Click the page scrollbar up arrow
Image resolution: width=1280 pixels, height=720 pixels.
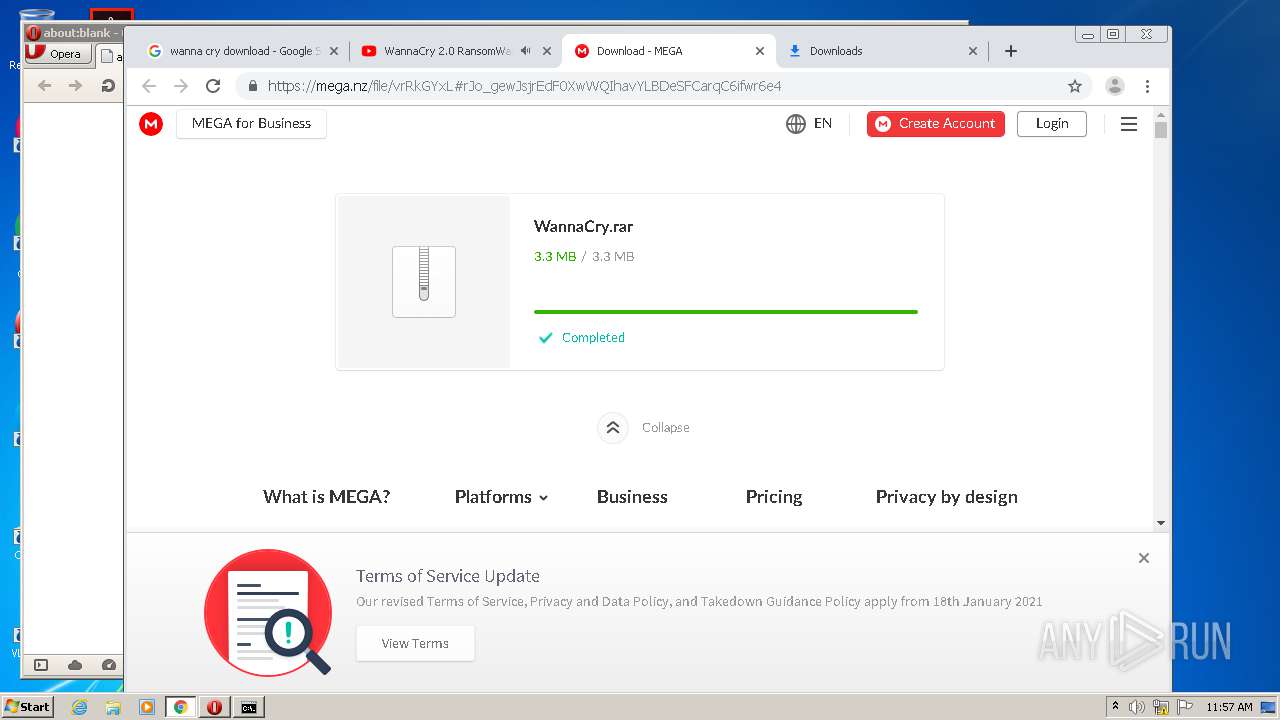[x=1161, y=114]
